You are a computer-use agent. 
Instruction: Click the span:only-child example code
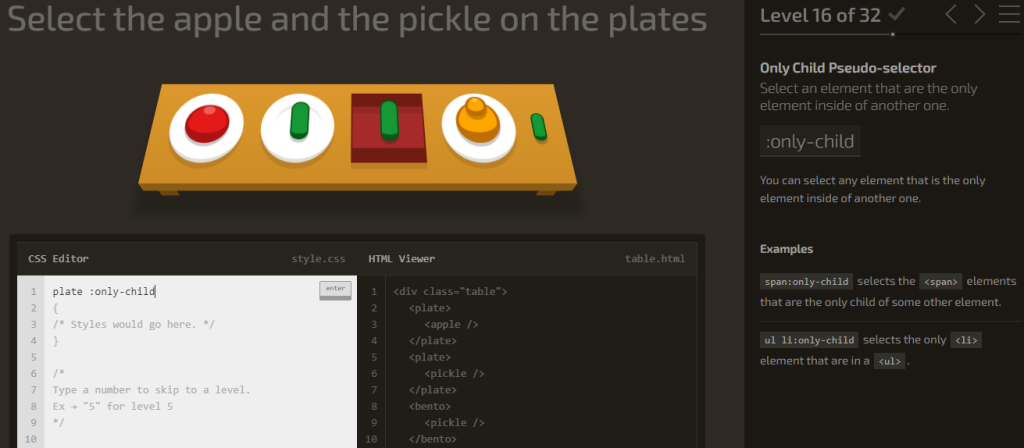coord(807,281)
